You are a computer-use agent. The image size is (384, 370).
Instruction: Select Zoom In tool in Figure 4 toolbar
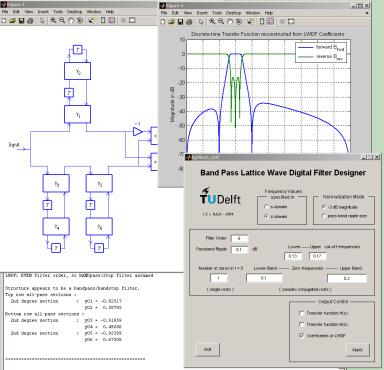point(212,22)
